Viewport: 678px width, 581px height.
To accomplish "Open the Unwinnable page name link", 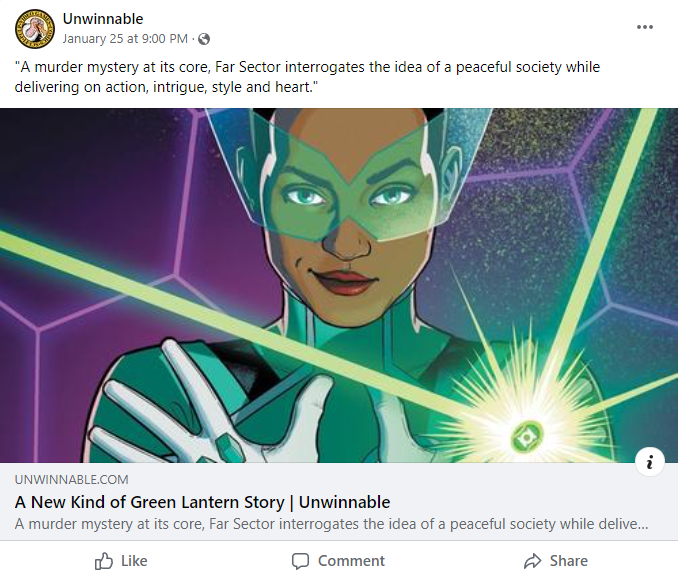I will 103,19.
